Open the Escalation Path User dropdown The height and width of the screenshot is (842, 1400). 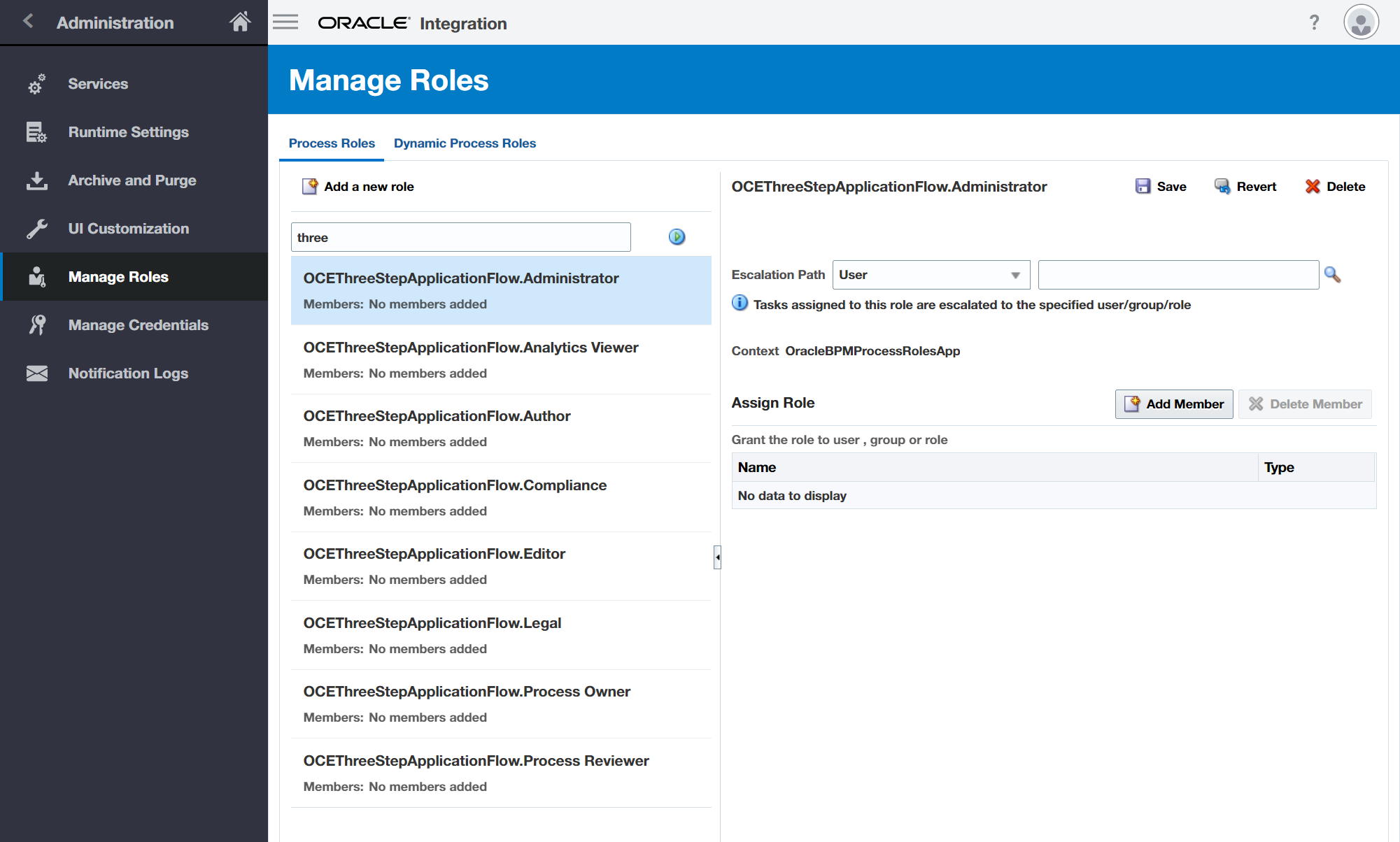pos(931,275)
